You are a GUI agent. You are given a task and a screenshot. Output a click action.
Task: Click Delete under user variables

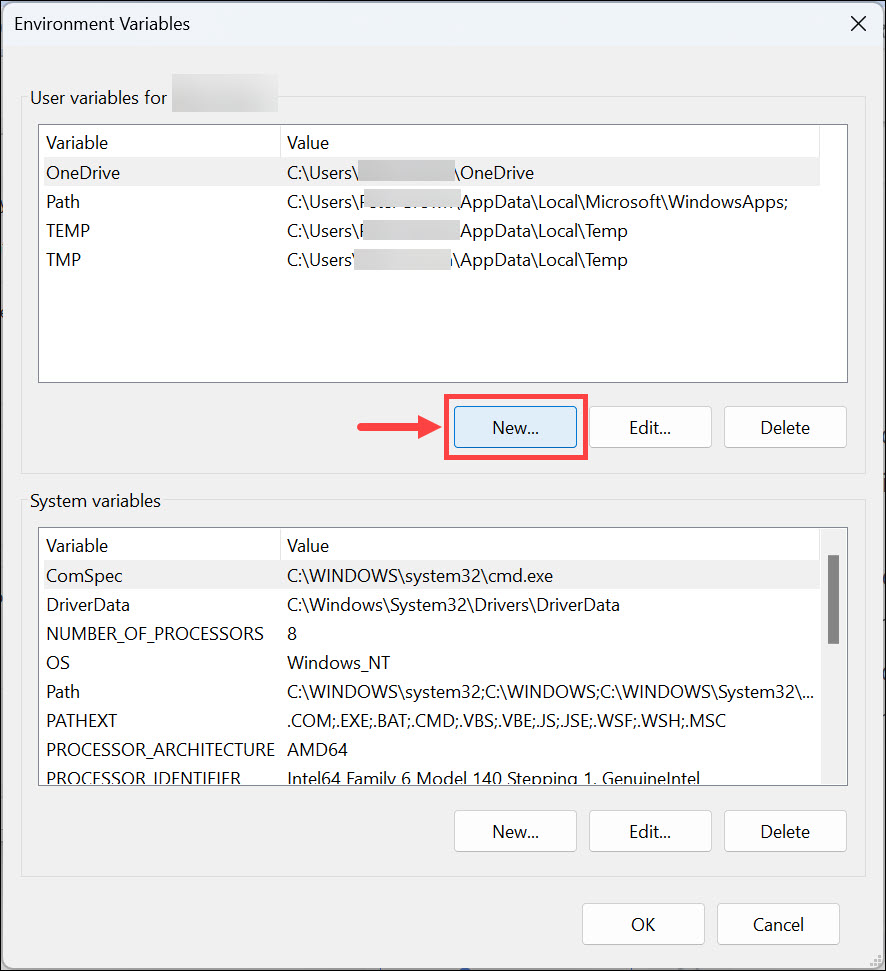[785, 427]
